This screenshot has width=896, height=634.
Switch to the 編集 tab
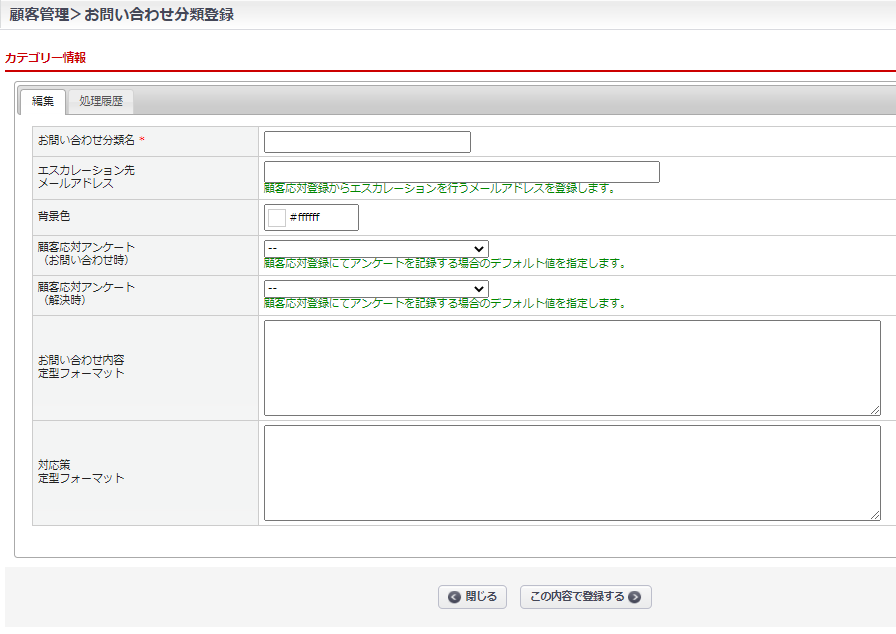pyautogui.click(x=42, y=101)
